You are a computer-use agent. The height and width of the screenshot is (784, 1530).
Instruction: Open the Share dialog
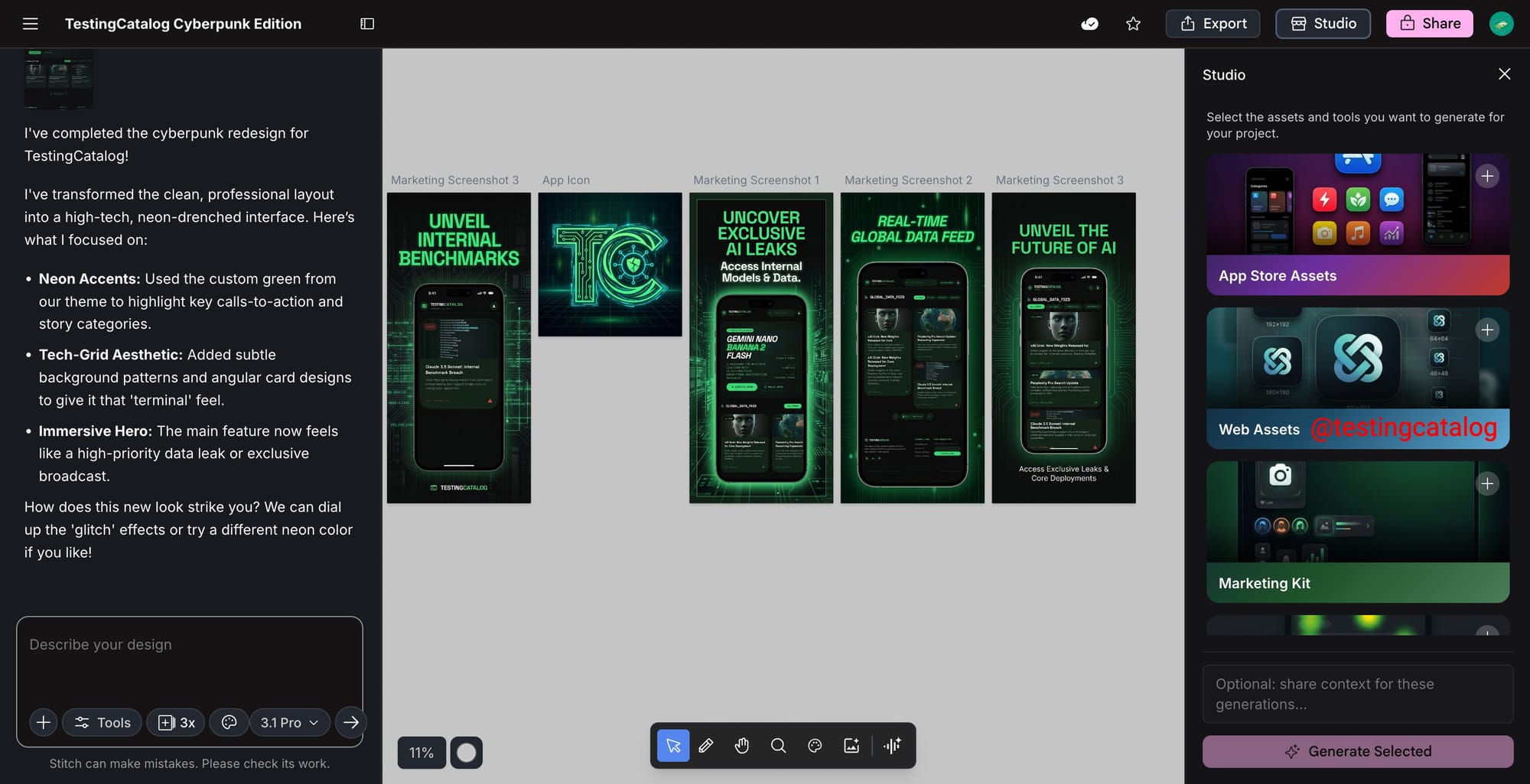[x=1429, y=24]
